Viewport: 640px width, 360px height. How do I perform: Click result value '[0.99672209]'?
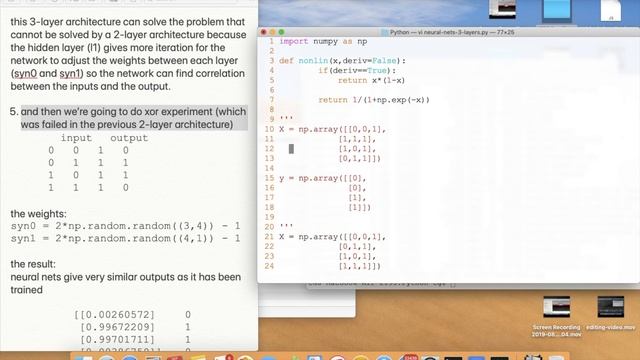click(118, 327)
